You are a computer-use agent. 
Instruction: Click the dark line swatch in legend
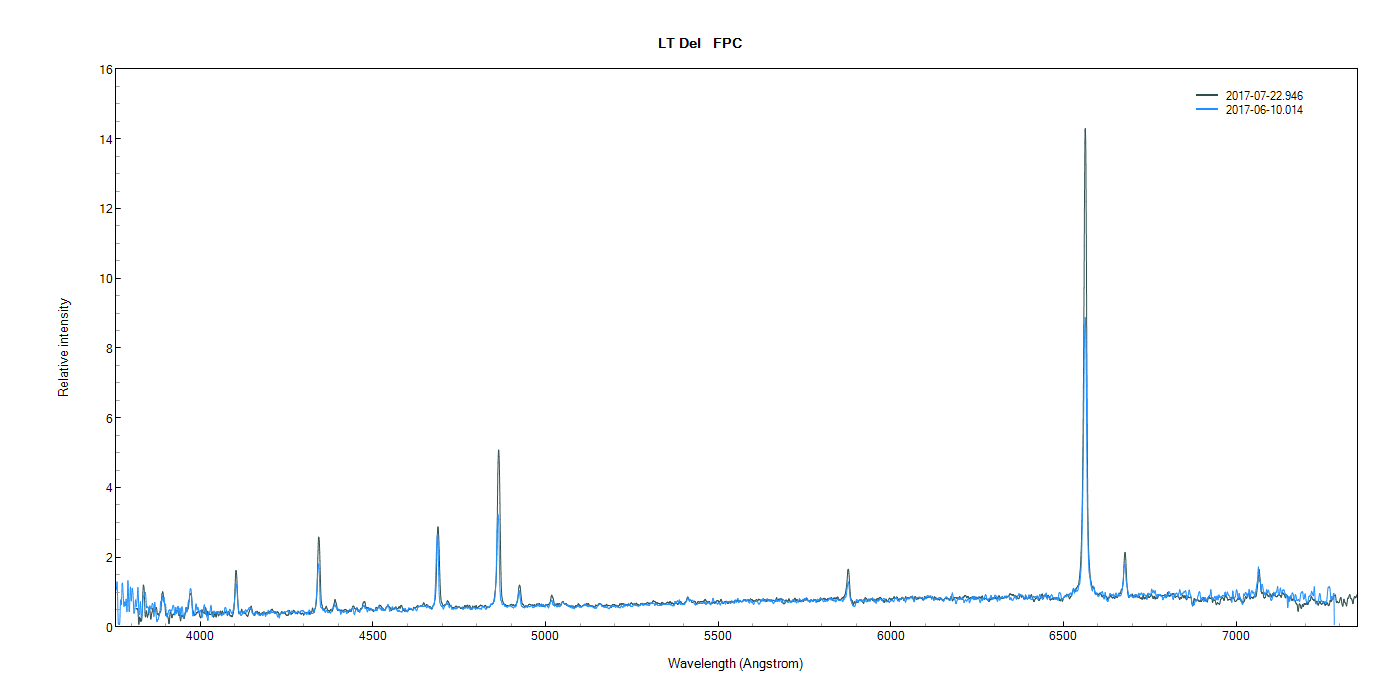[1207, 96]
